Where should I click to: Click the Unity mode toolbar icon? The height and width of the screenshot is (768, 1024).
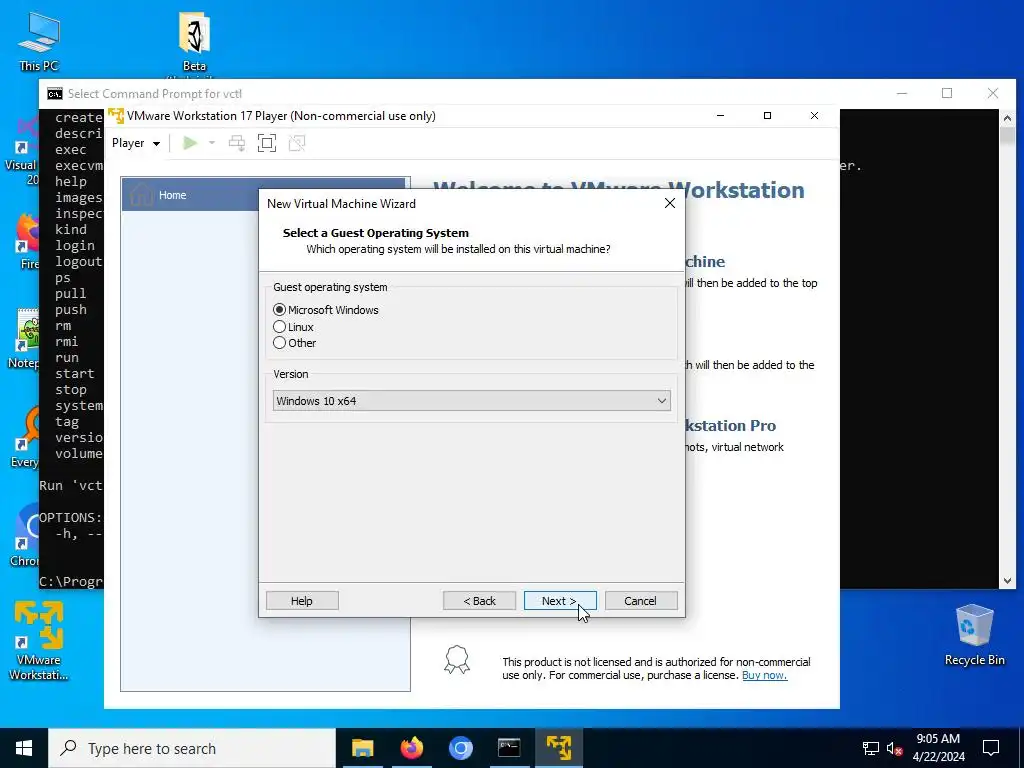pos(297,143)
